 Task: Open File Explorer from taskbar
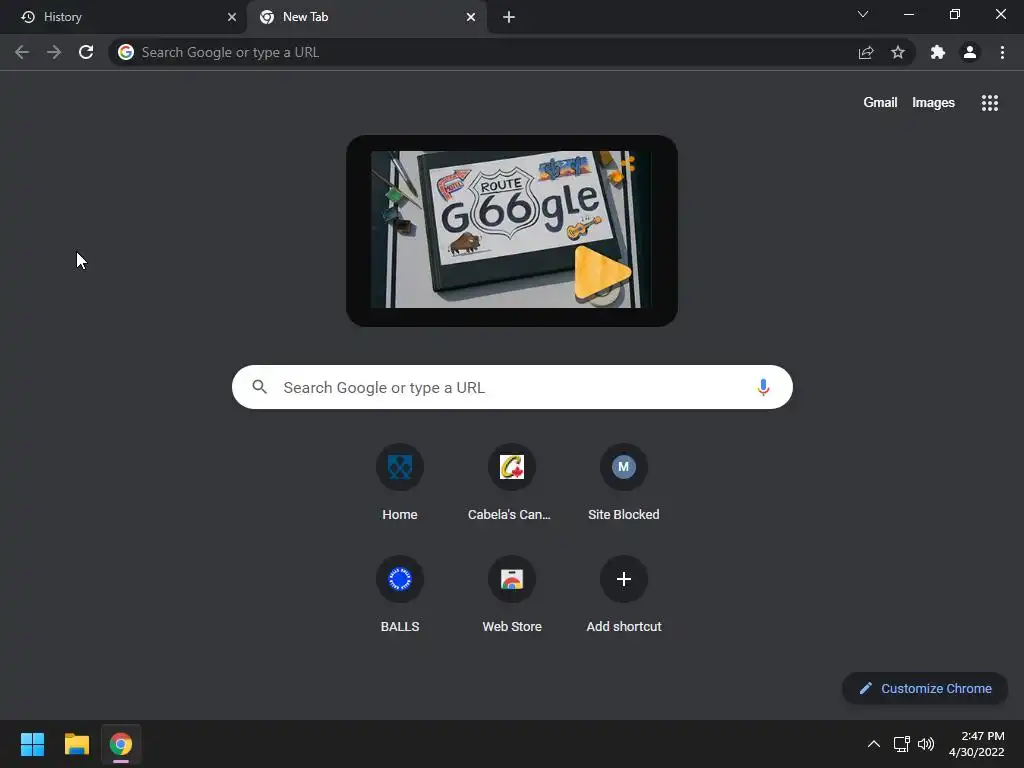[76, 744]
